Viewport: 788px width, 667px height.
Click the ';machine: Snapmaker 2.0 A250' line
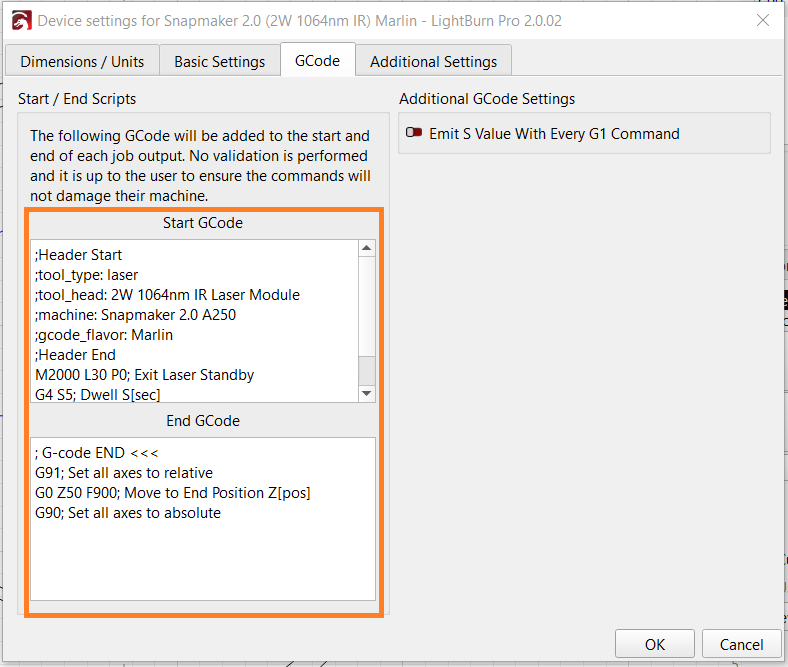point(135,315)
